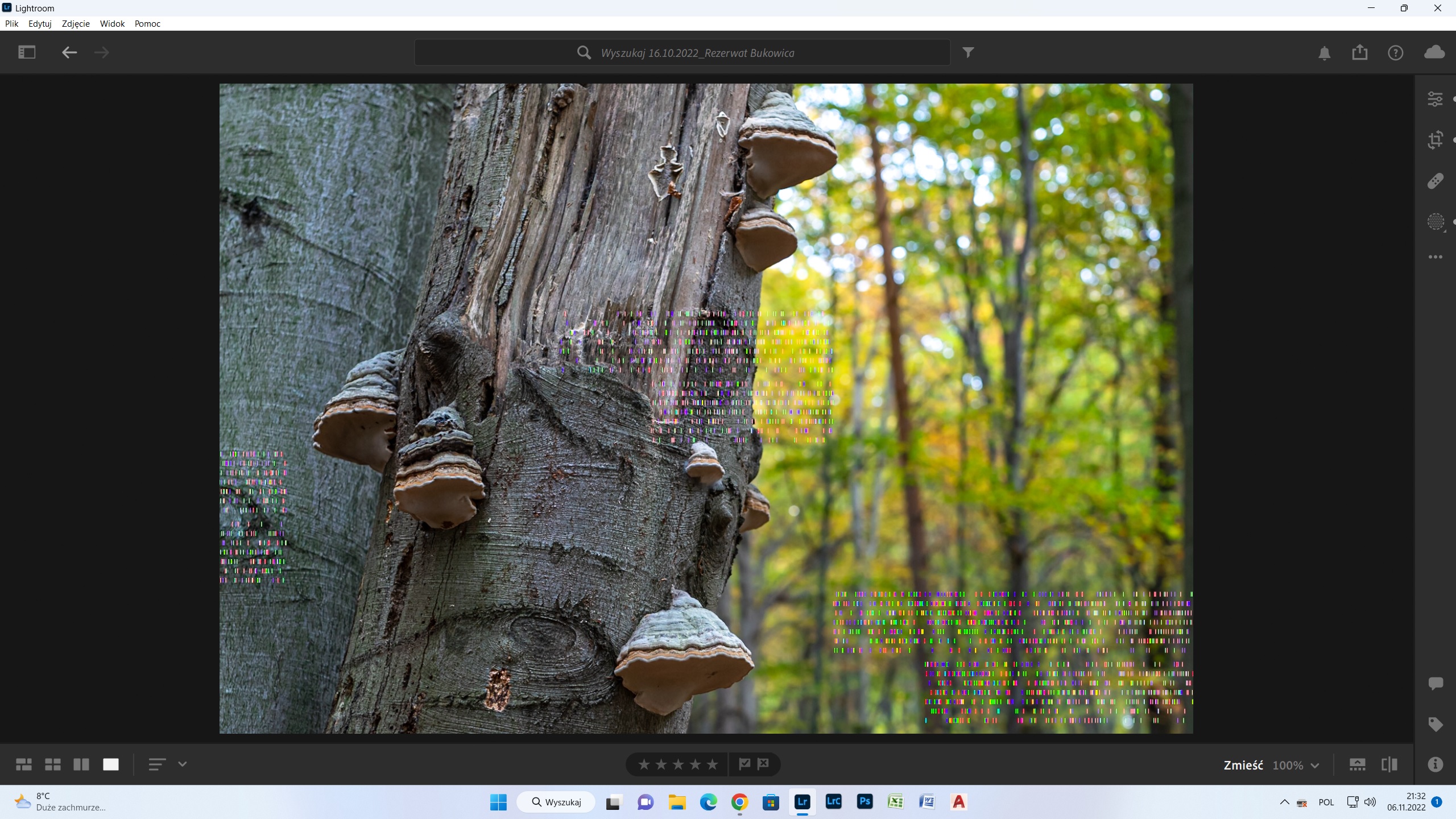
Task: Go back using the back arrow
Action: [x=69, y=52]
